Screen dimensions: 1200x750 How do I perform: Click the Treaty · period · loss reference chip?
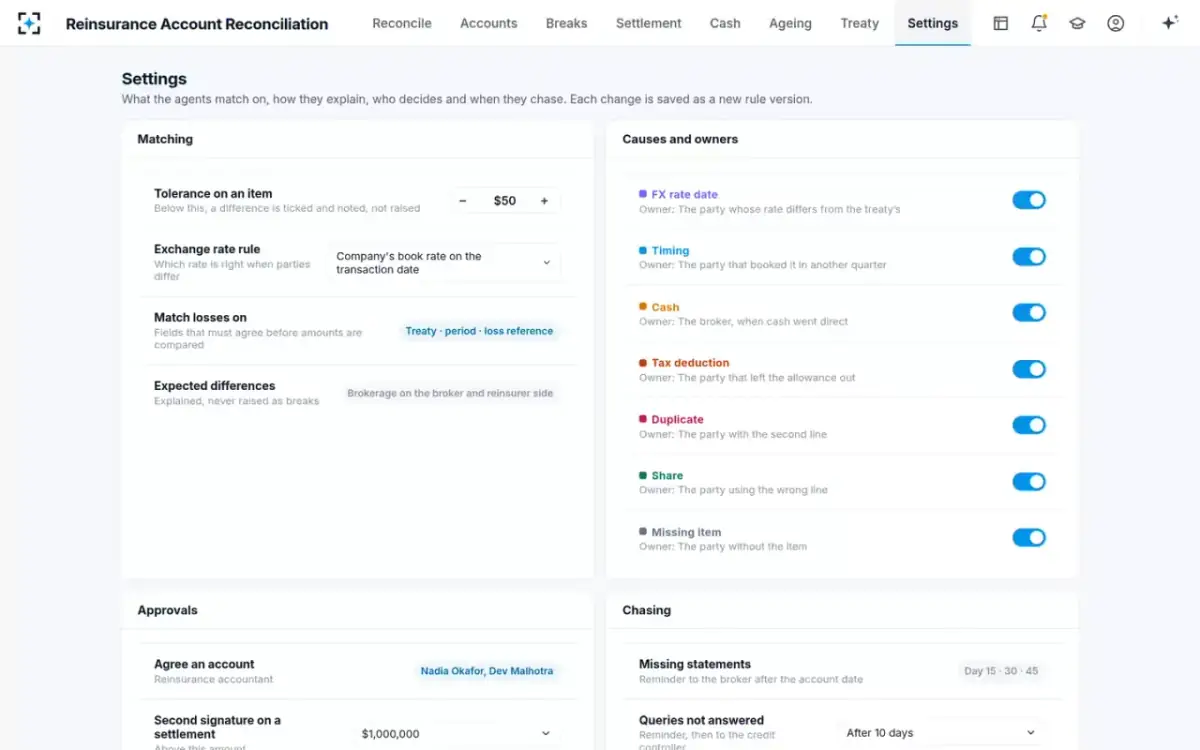coord(479,331)
